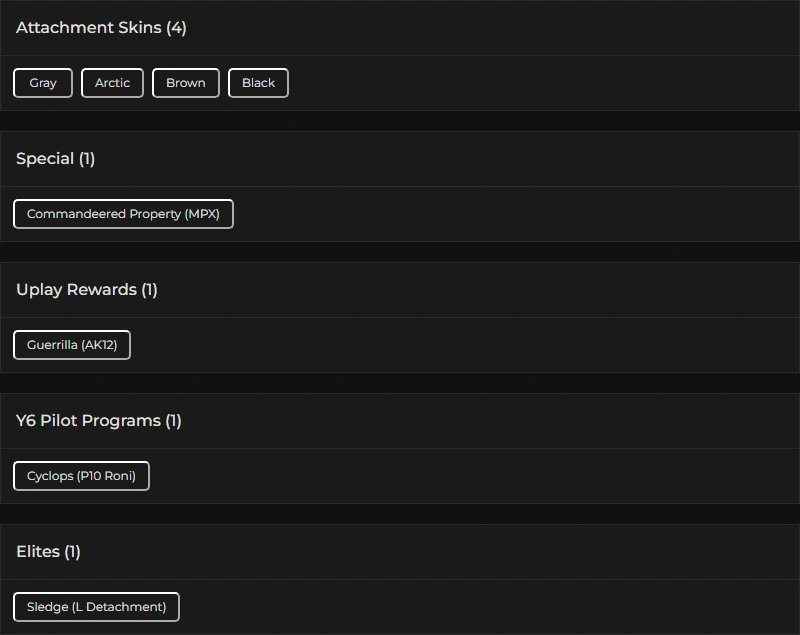Click empty row space right of Black button
This screenshot has height=635, width=800.
[544, 83]
